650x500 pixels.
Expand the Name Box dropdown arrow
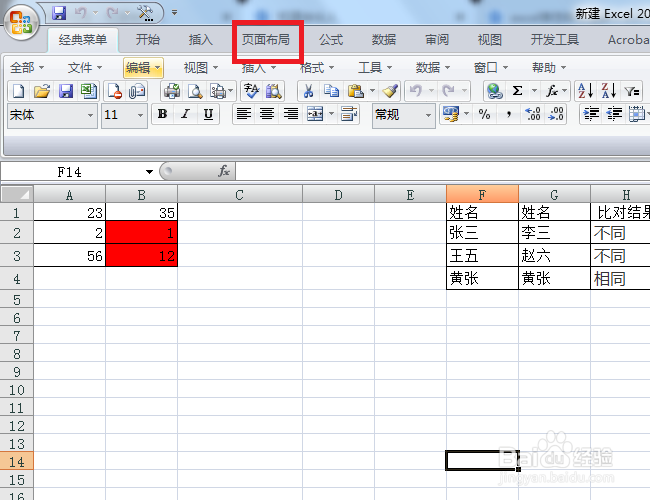coord(149,172)
